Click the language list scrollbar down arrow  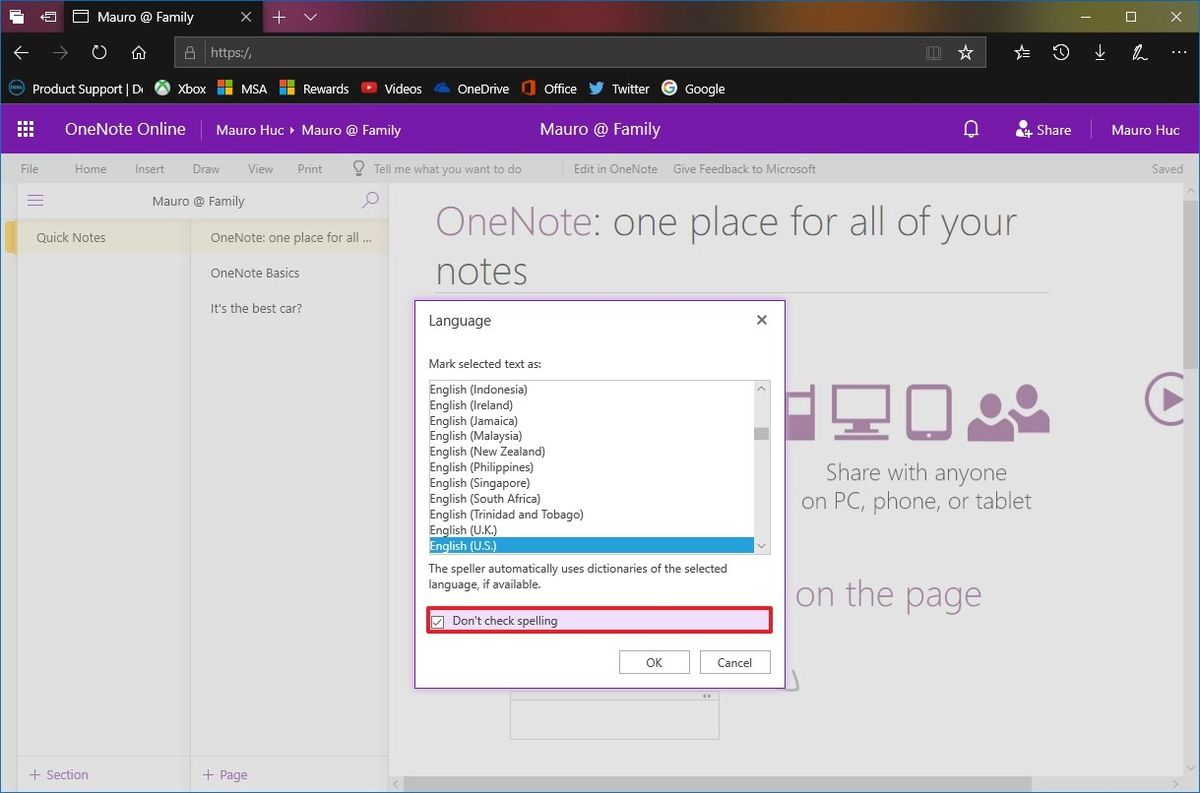761,546
